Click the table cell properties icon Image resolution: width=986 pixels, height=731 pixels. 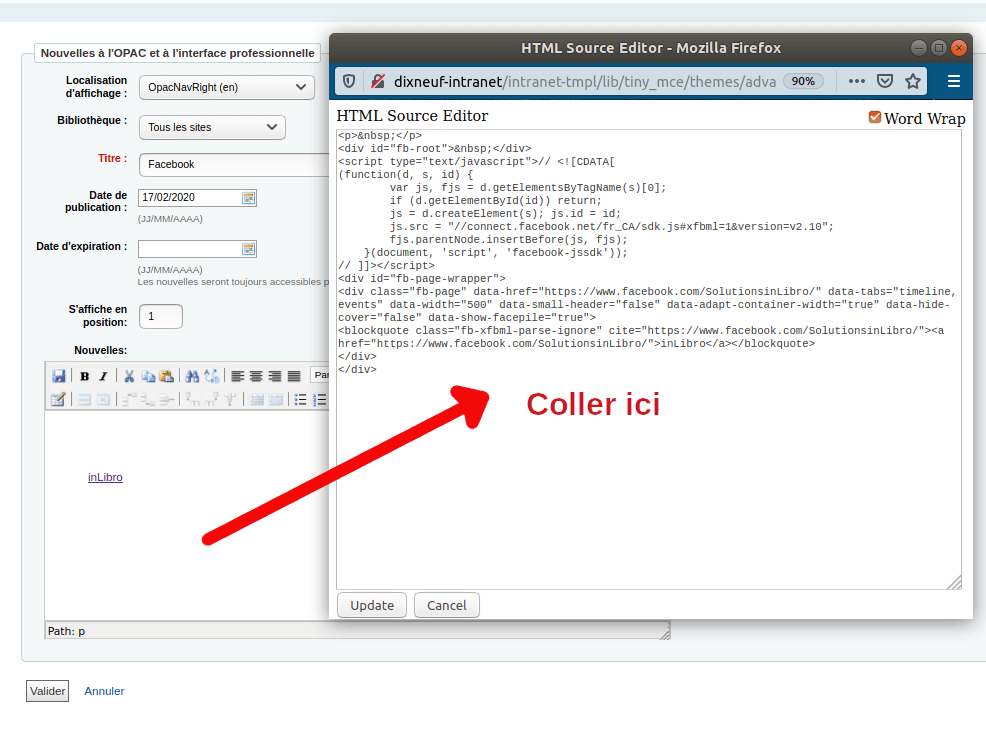pyautogui.click(x=103, y=399)
